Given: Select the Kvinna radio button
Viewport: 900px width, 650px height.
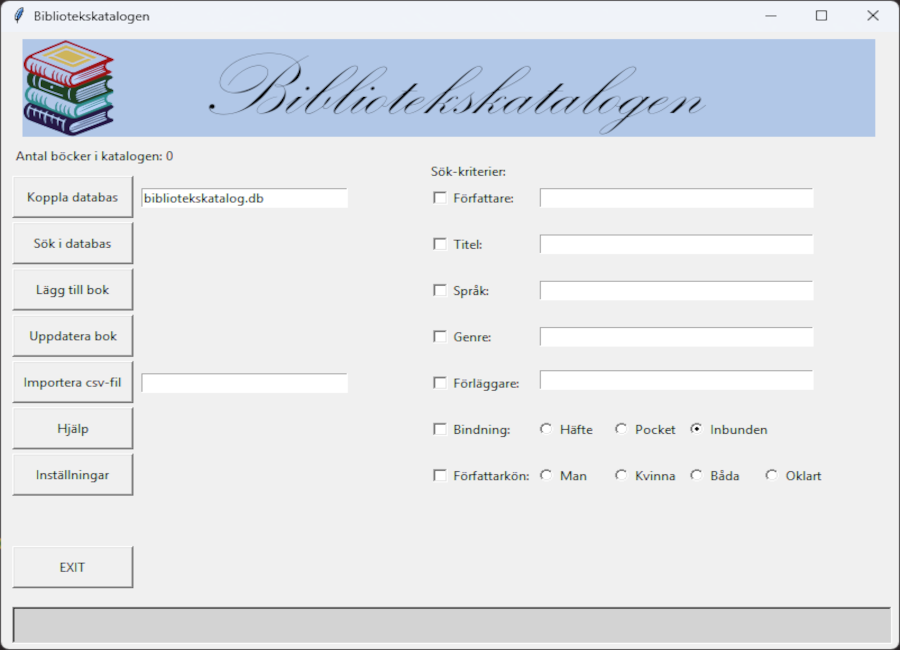Looking at the screenshot, I should pos(621,475).
